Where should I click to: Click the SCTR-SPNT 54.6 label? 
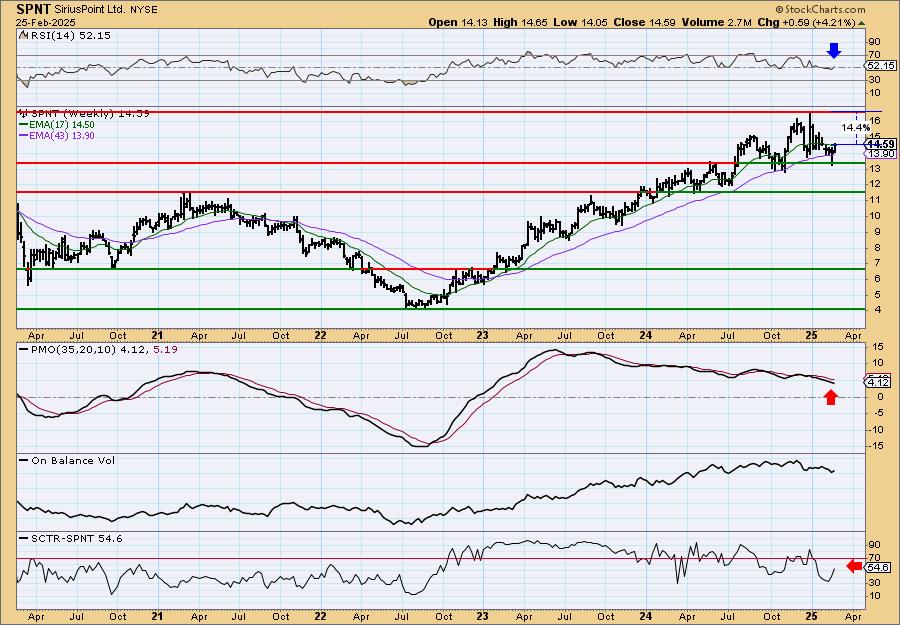[x=75, y=538]
